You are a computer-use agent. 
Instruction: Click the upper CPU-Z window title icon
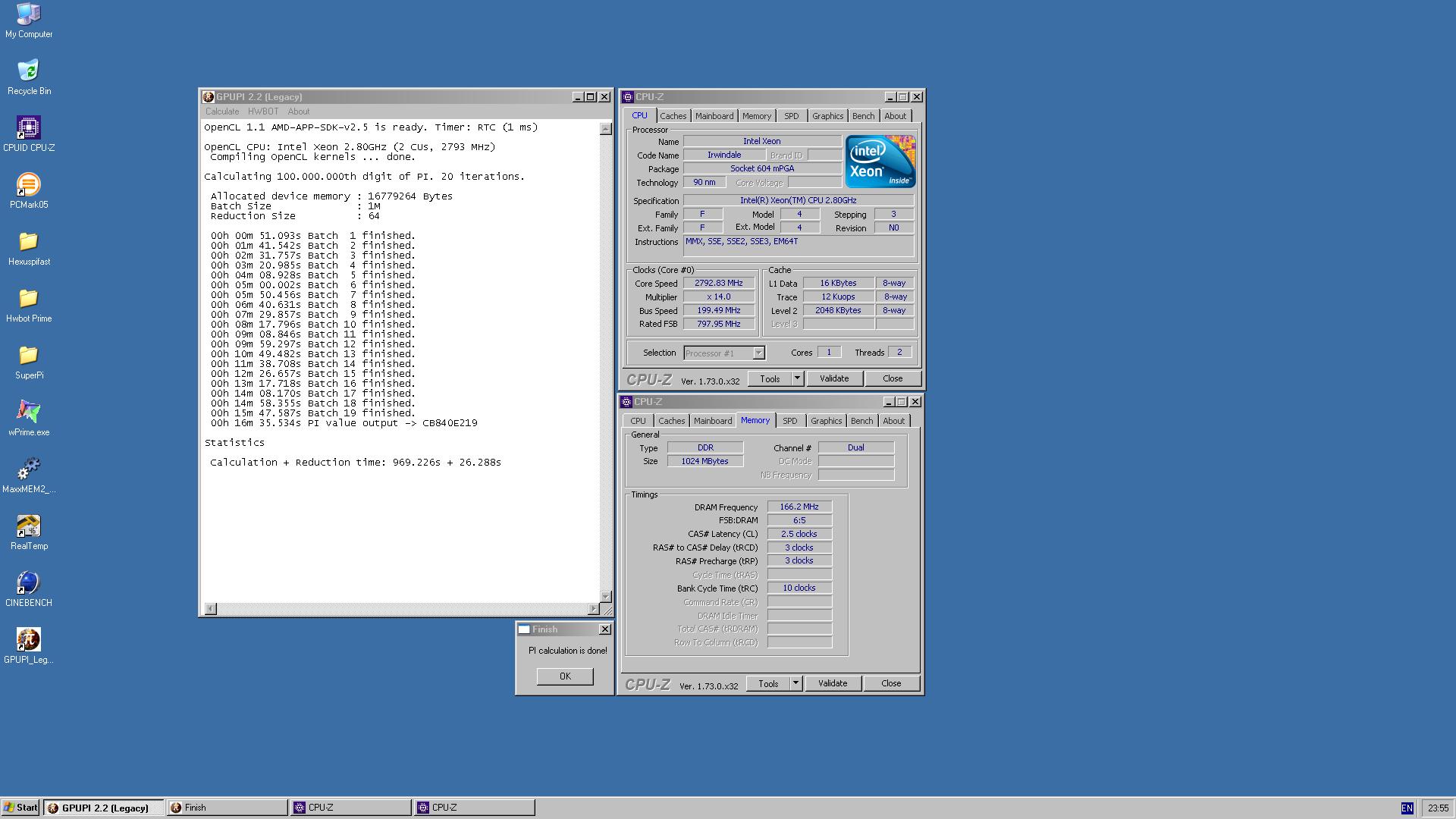coord(628,97)
